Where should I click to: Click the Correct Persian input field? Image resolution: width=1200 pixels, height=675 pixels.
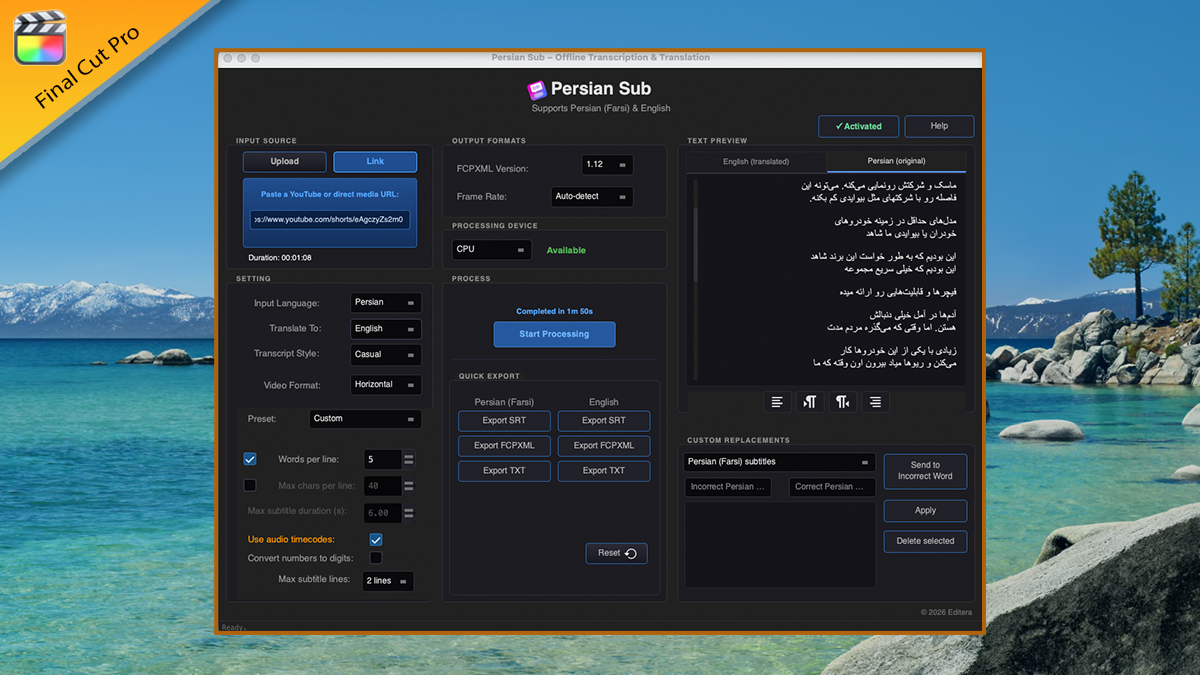[x=832, y=487]
